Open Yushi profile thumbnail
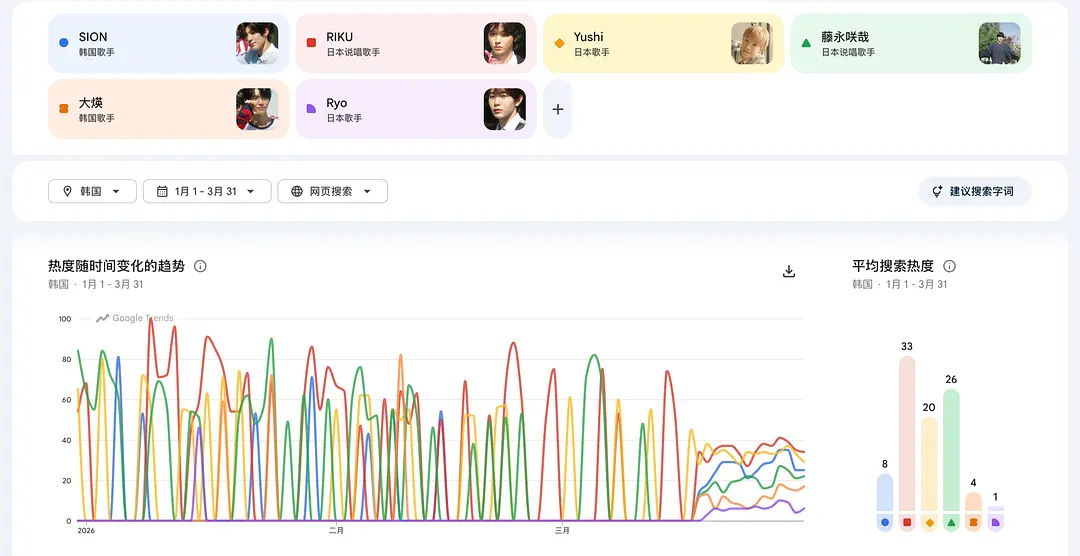Screen dimensions: 1080x556 [x=752, y=43]
